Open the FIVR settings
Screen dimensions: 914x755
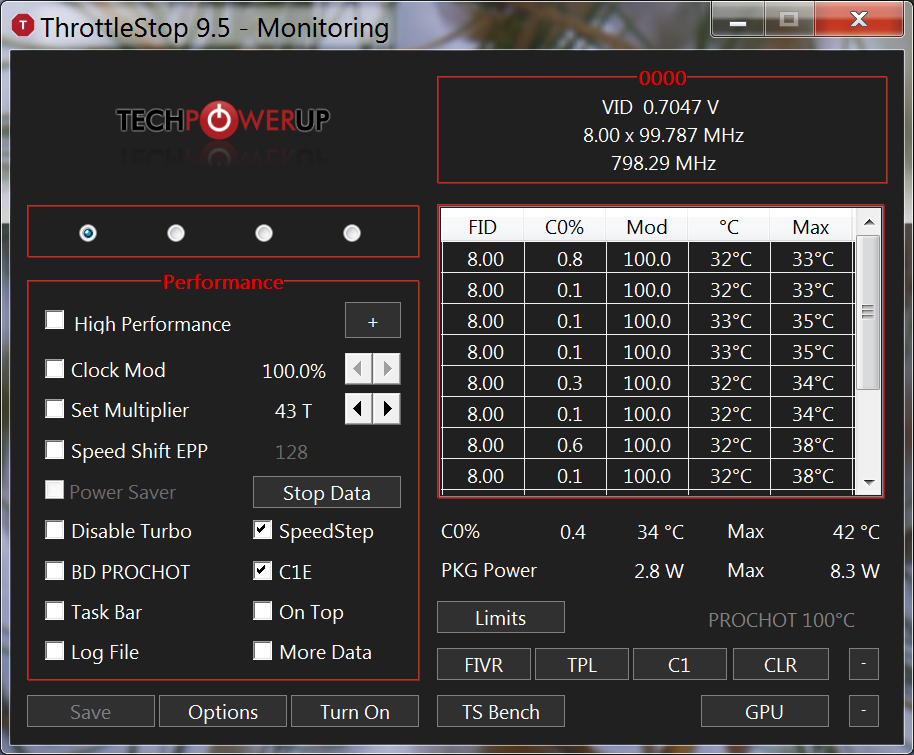[x=484, y=664]
